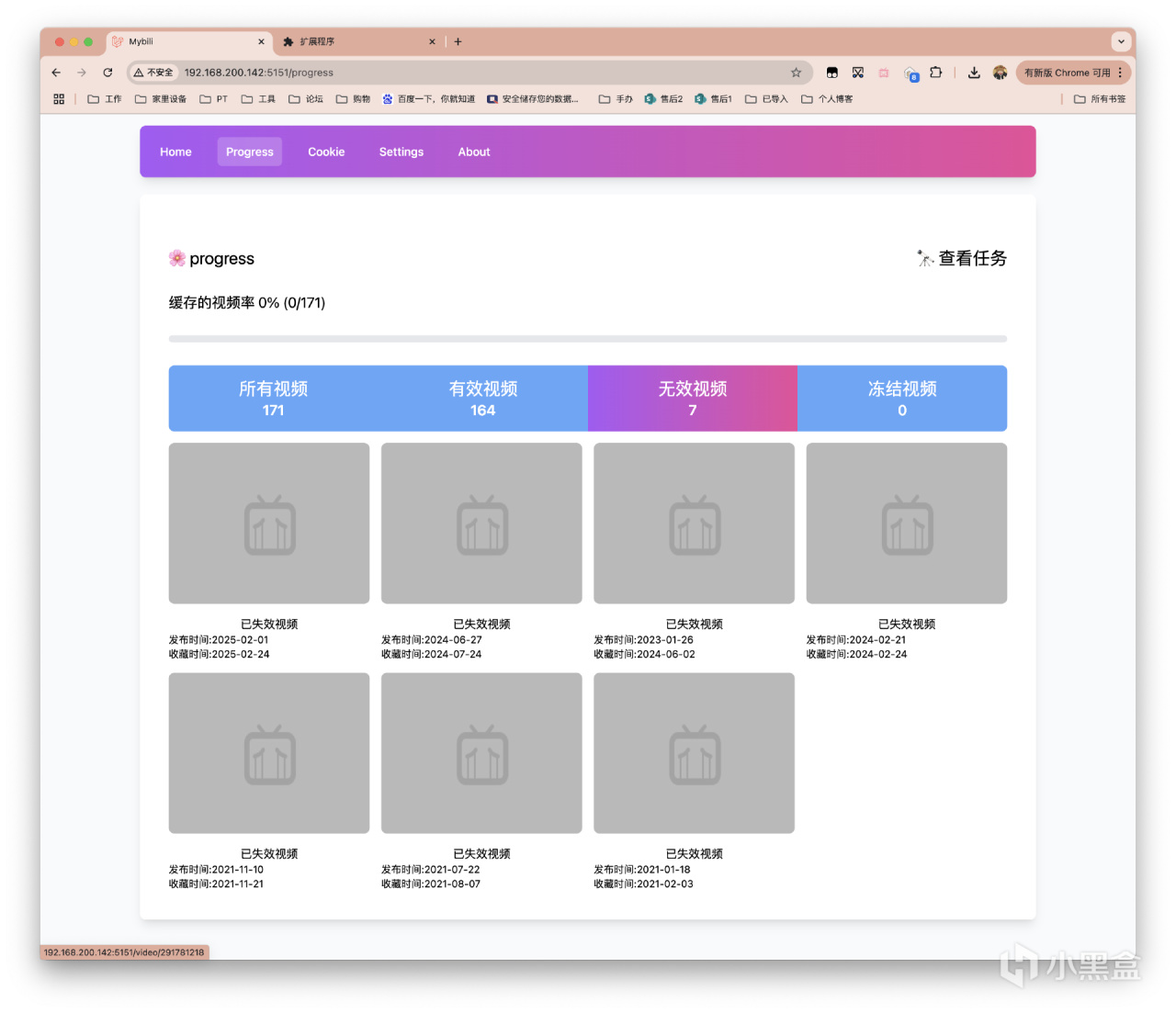Open the 购物 bookmarks folder

click(353, 99)
